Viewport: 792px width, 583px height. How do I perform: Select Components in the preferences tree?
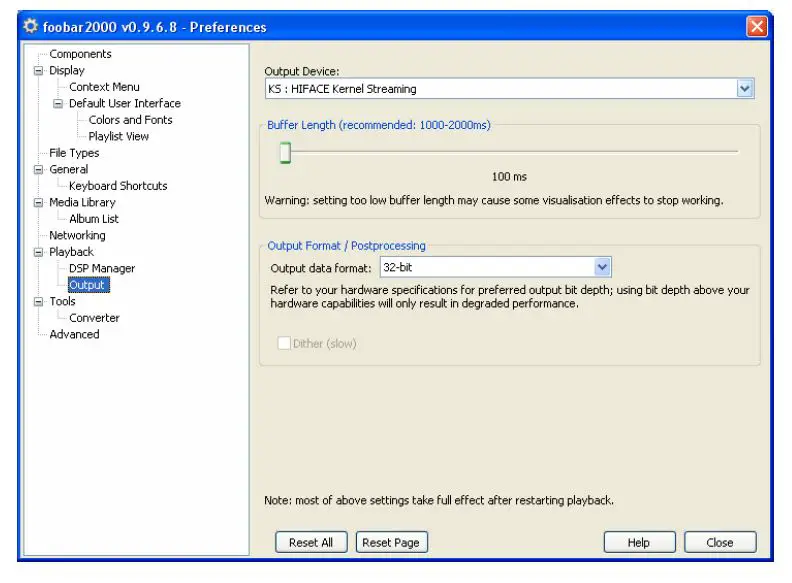coord(80,54)
